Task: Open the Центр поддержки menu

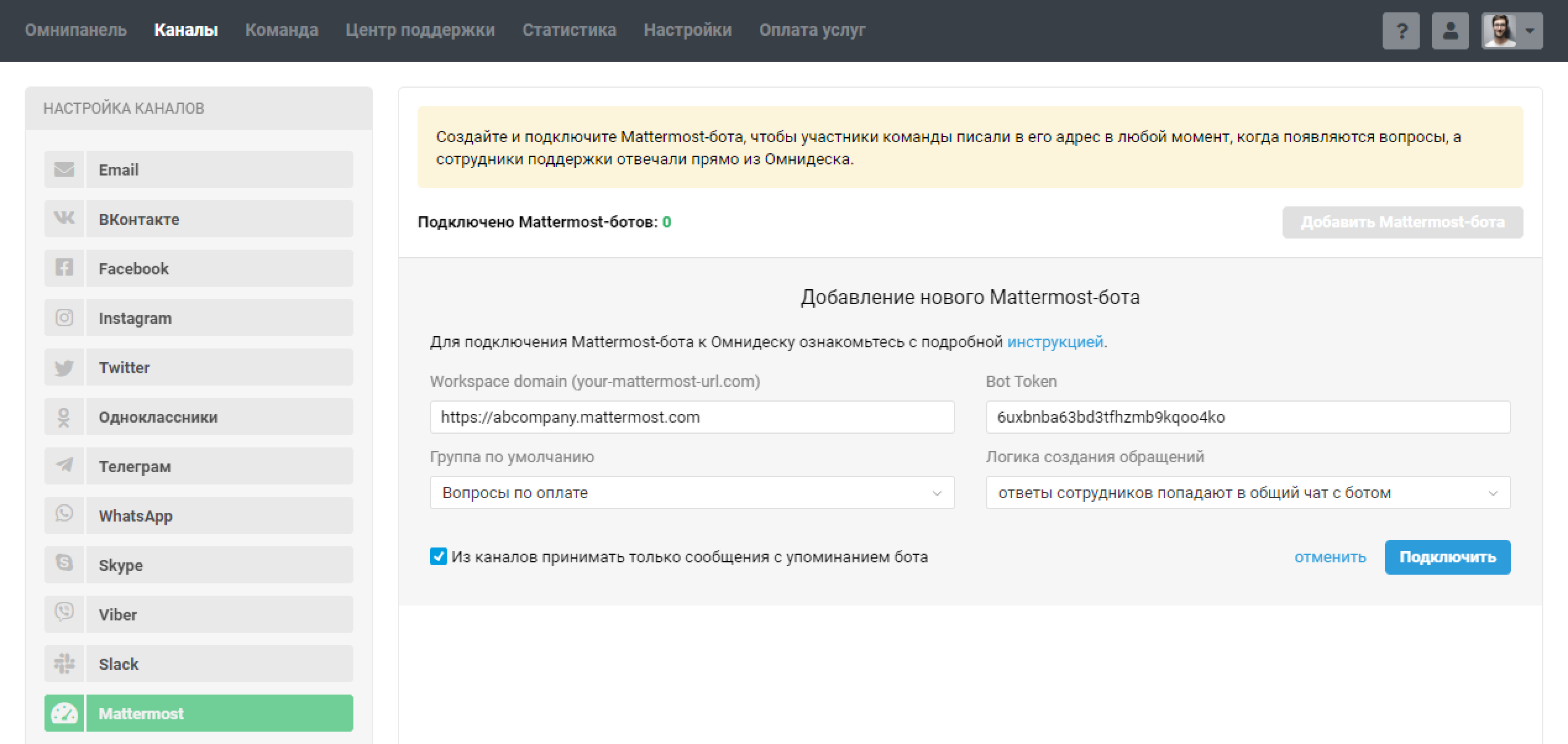Action: point(420,30)
